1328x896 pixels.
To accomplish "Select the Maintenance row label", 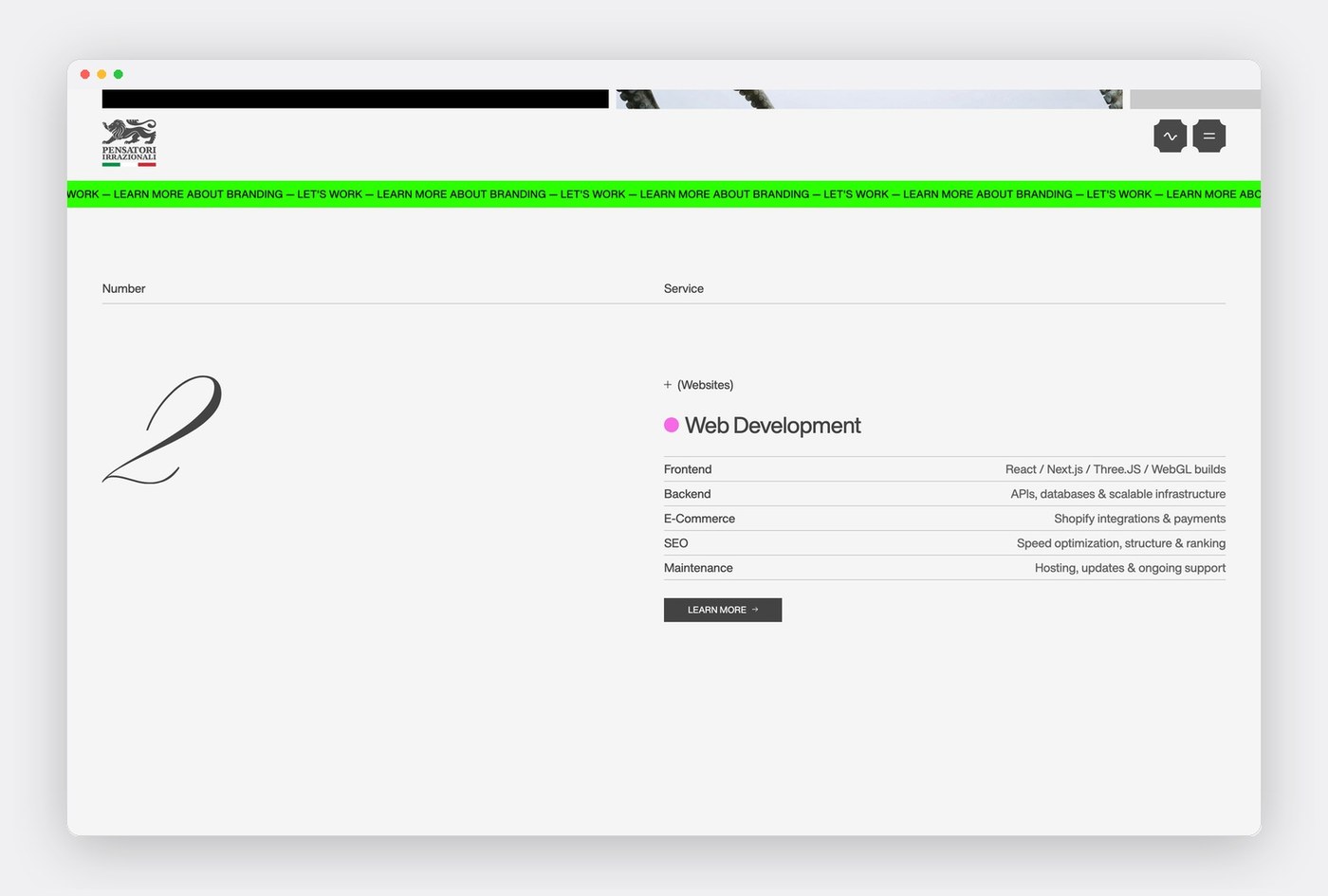I will tap(698, 568).
